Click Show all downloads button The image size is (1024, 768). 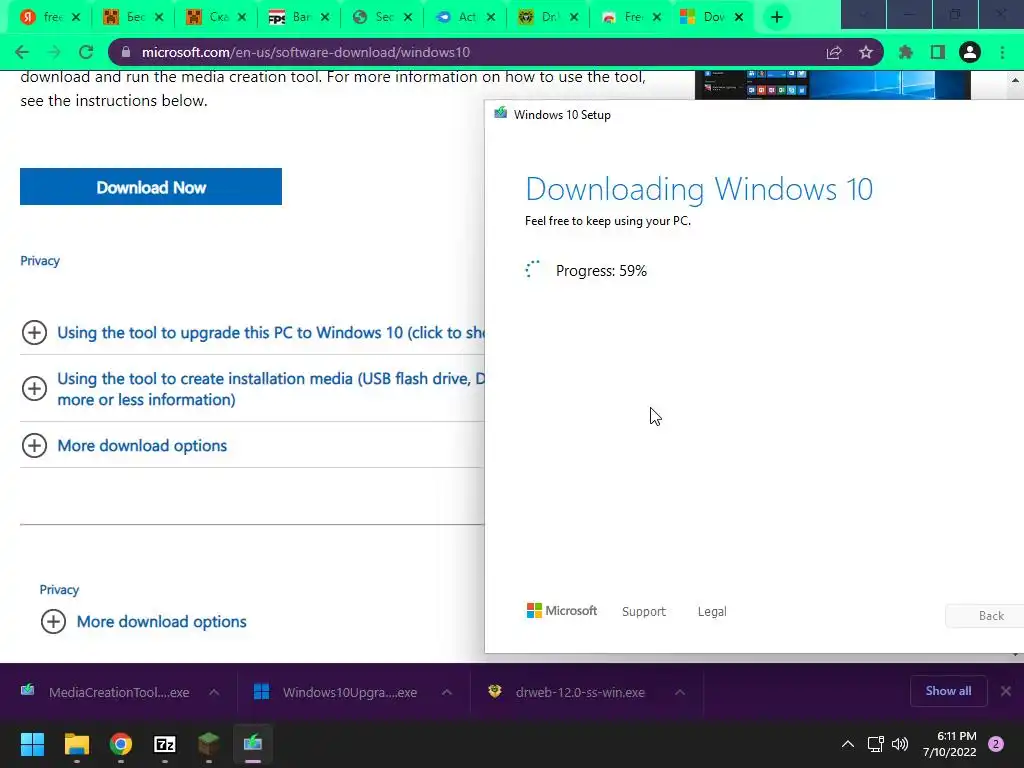tap(948, 691)
